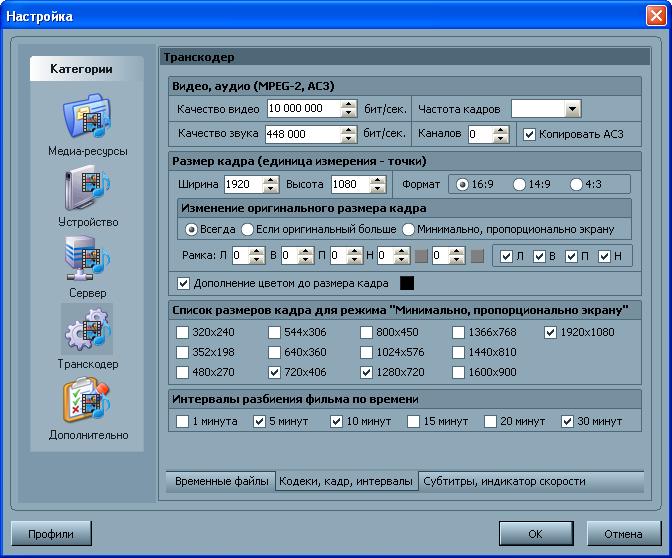The width and height of the screenshot is (672, 558).
Task: Open the Медиа-ресурсы category icon
Action: tap(88, 118)
